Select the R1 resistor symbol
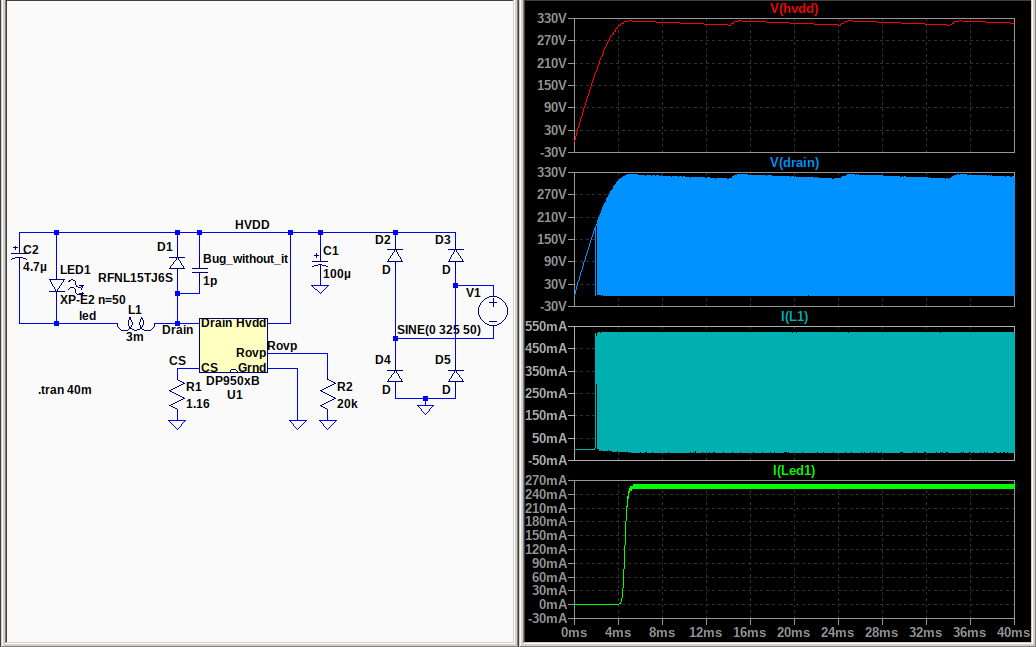Viewport: 1036px width, 647px height. pos(177,397)
